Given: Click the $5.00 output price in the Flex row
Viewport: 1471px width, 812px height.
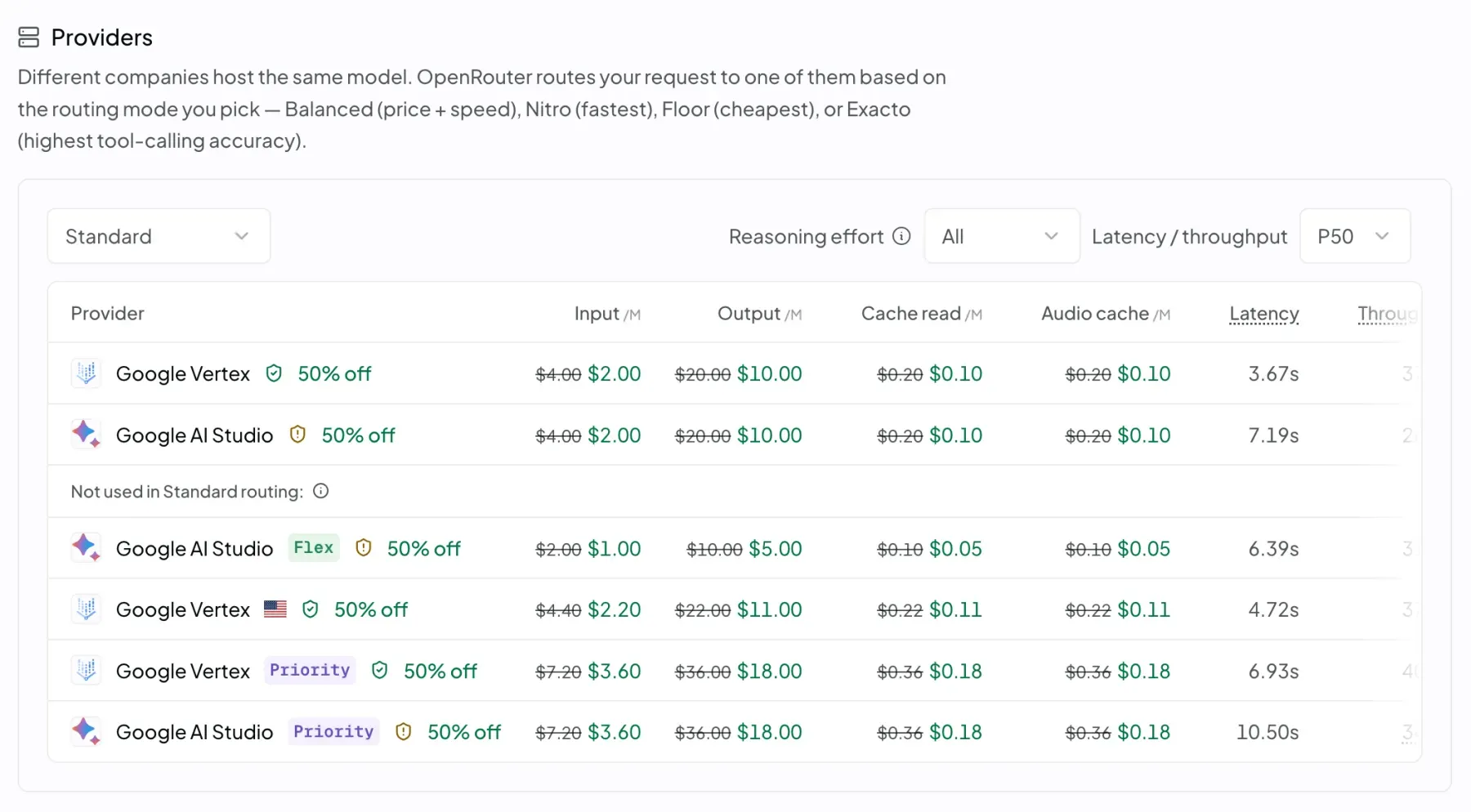Looking at the screenshot, I should click(x=776, y=548).
